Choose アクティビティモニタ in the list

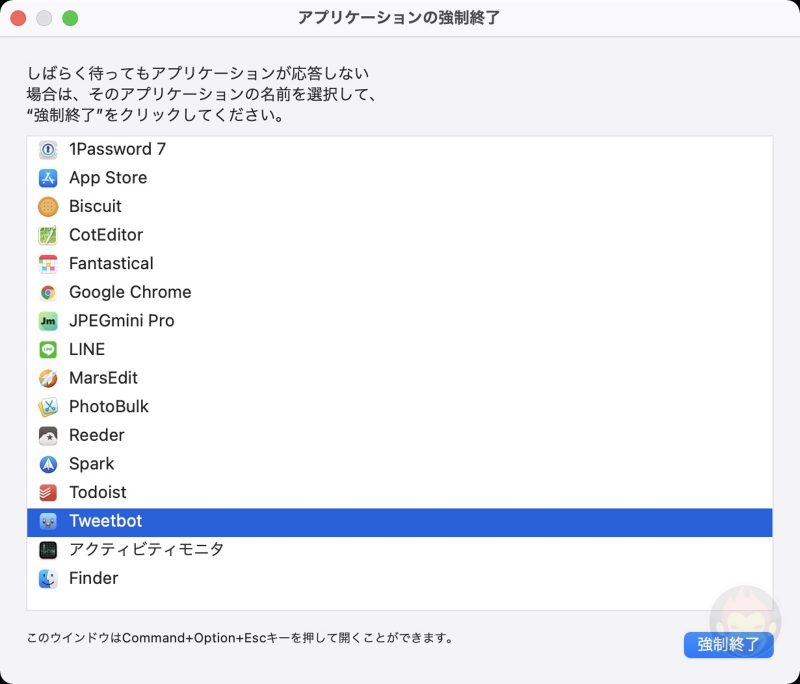tap(146, 550)
